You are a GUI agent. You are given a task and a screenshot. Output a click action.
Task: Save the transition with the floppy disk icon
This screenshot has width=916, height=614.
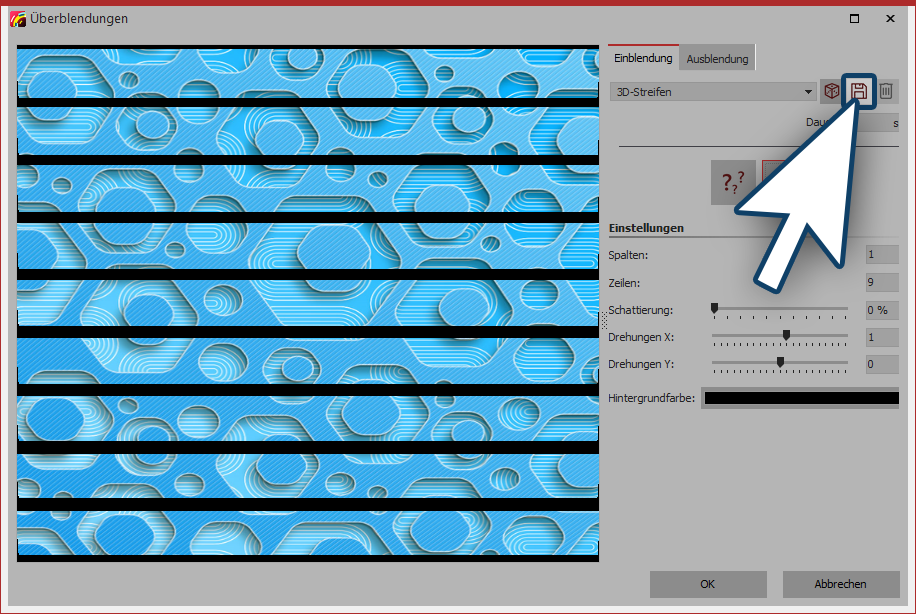858,92
